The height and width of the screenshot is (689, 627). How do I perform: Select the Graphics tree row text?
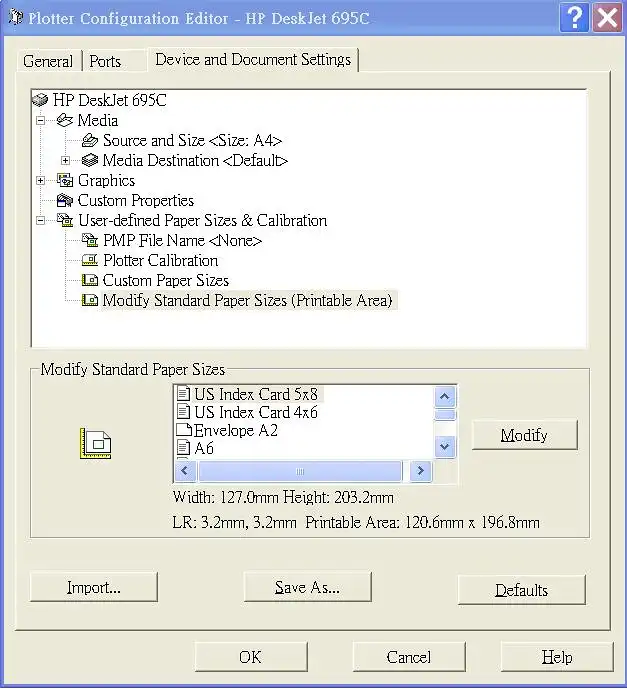click(x=106, y=181)
